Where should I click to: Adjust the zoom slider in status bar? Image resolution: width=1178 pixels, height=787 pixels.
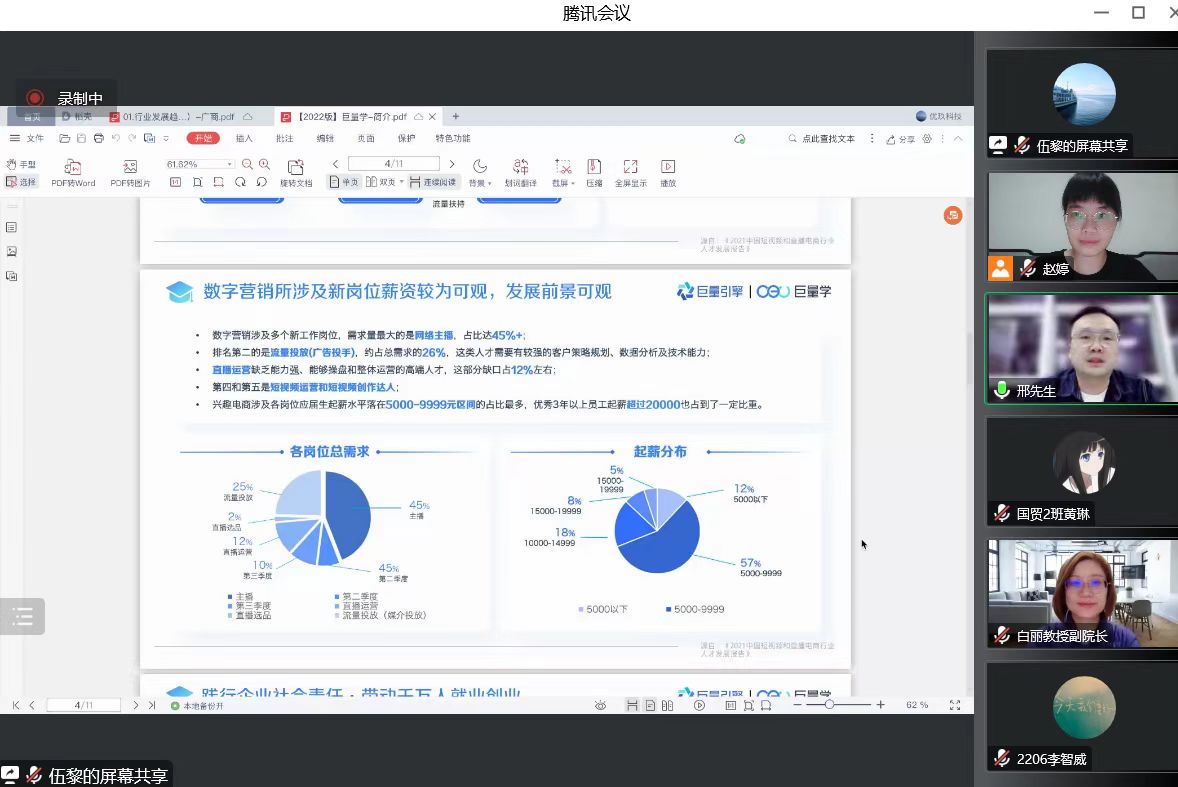coord(829,705)
